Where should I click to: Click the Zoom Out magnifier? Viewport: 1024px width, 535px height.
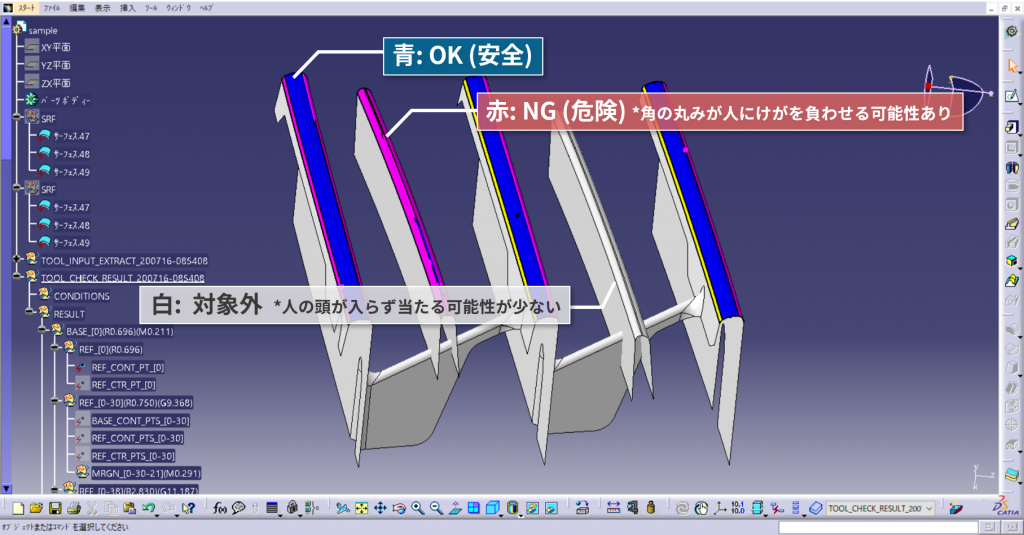tap(436, 508)
